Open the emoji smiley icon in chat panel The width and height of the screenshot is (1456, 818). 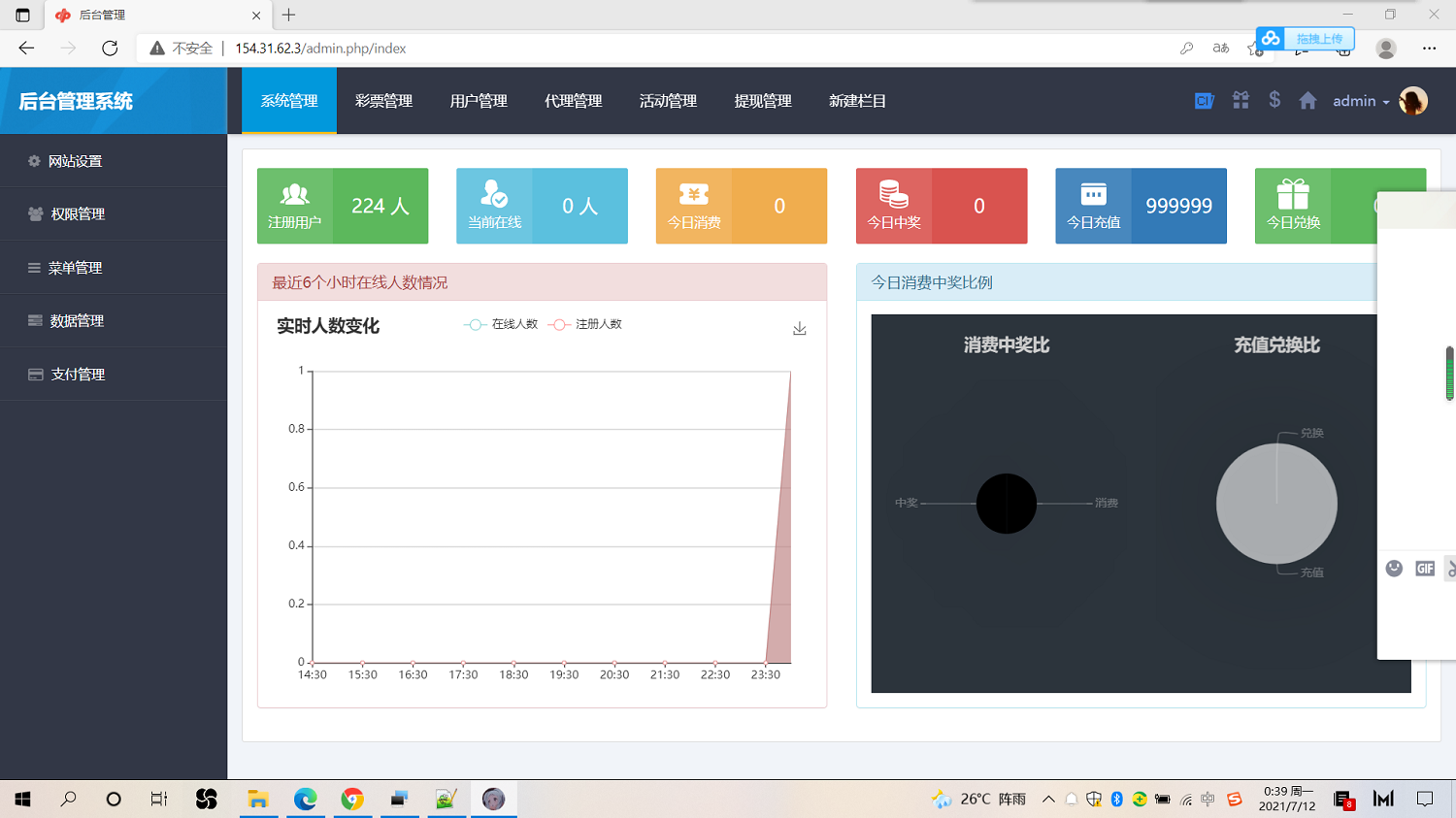pyautogui.click(x=1394, y=569)
